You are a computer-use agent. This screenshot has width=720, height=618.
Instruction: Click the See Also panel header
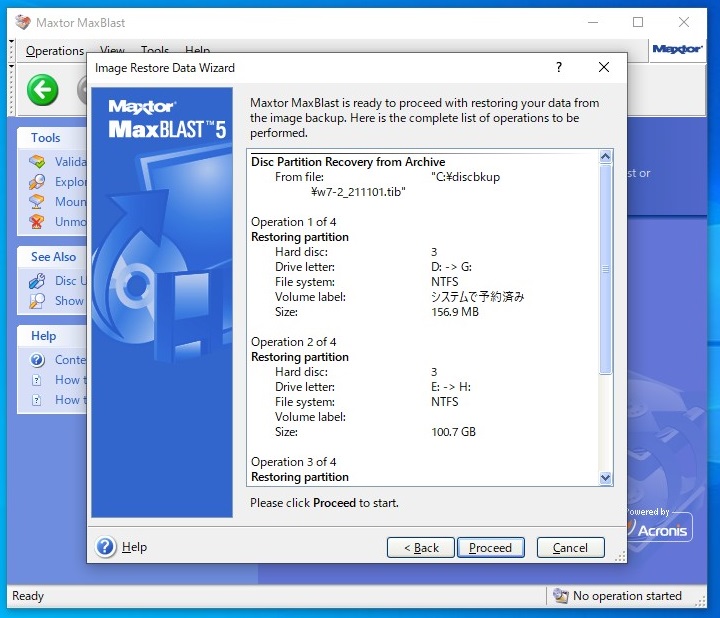[x=52, y=257]
